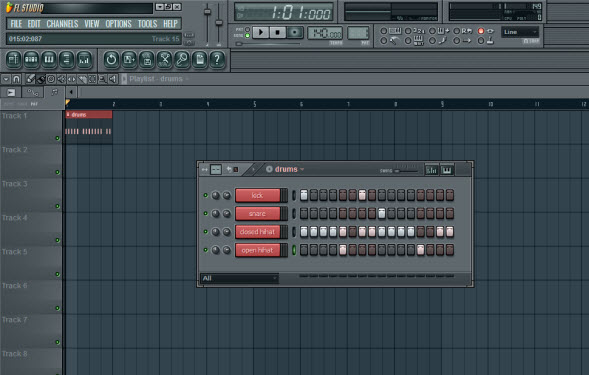
Task: Open Playlist options arrow menu
Action: (x=6, y=79)
